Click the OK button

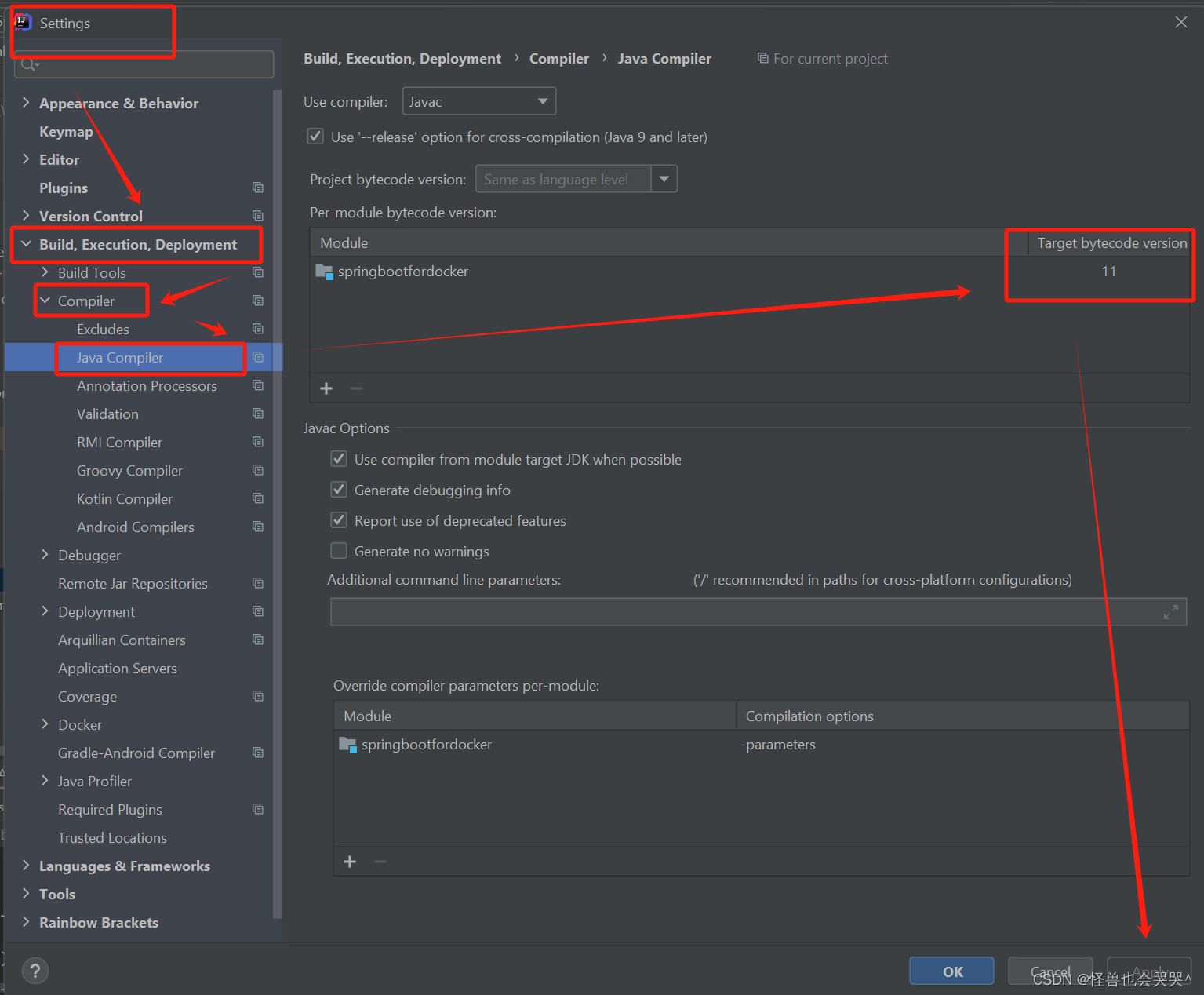951,971
